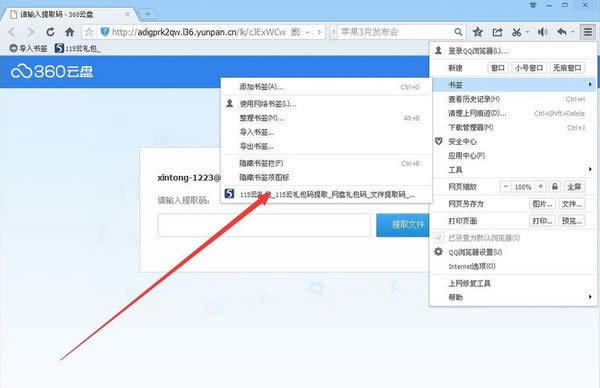The image size is (600, 388).
Task: Click the 360云盘 cloud logo
Action: click(52, 72)
